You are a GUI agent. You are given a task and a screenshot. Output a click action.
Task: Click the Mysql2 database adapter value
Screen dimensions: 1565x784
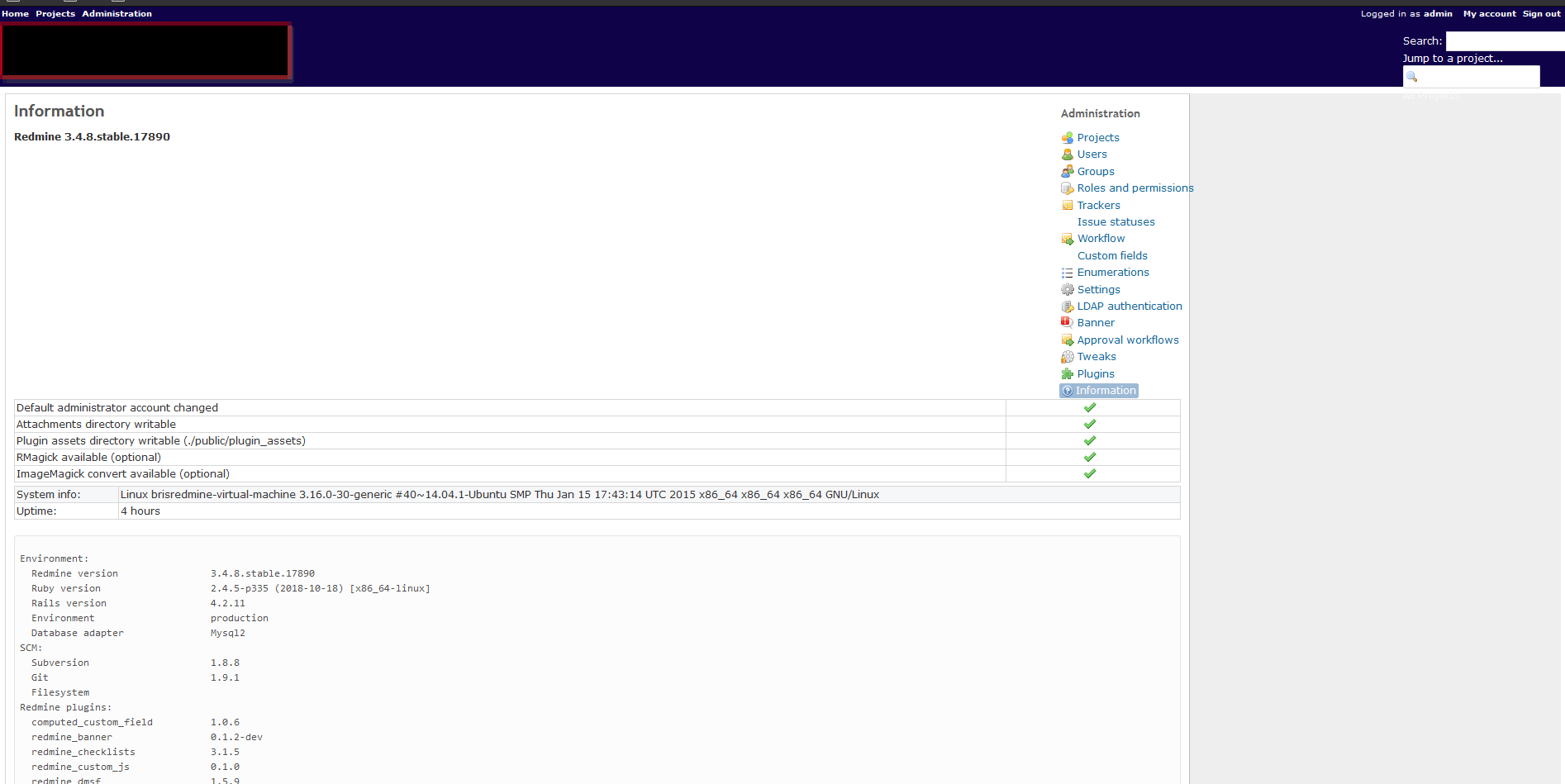[228, 634]
